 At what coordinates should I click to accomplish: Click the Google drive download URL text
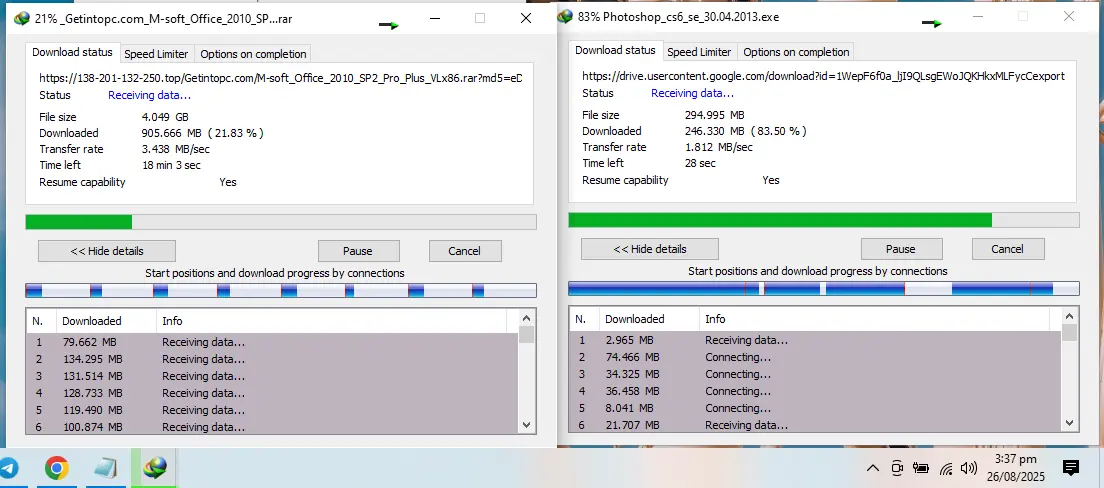(823, 76)
